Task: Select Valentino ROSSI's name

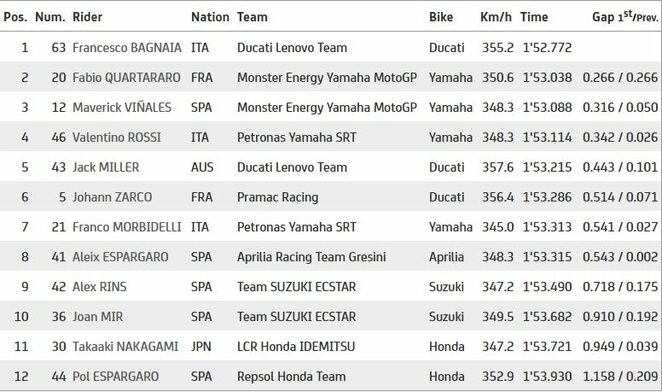Action: 117,137
